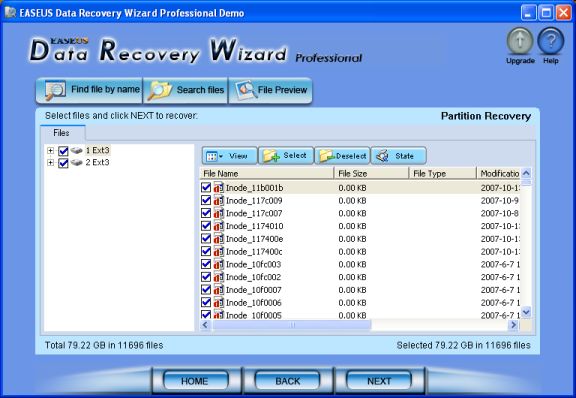Click date 2007-10-9 of Inode_117c009
This screenshot has width=576, height=398.
(499, 201)
